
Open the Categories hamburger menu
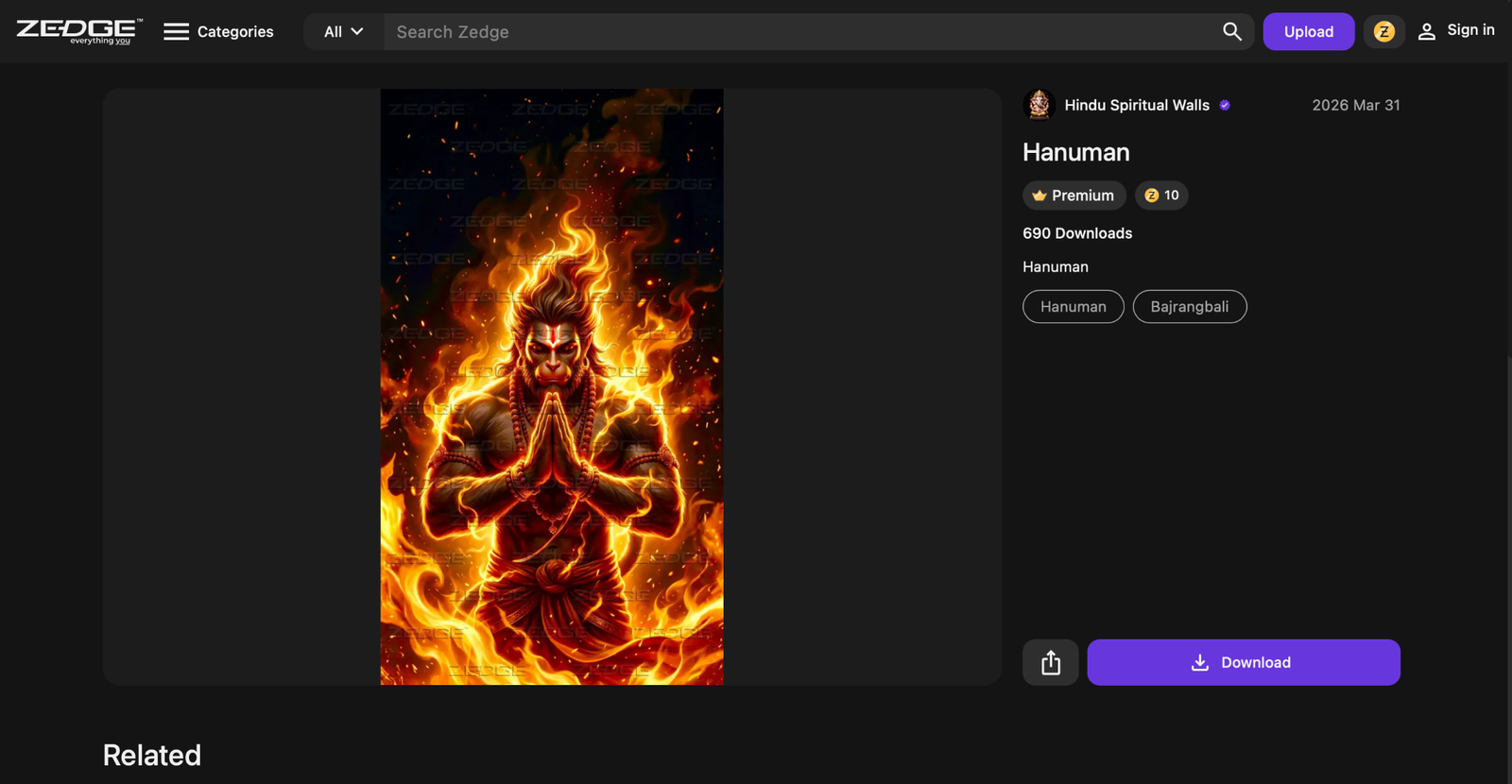point(218,31)
